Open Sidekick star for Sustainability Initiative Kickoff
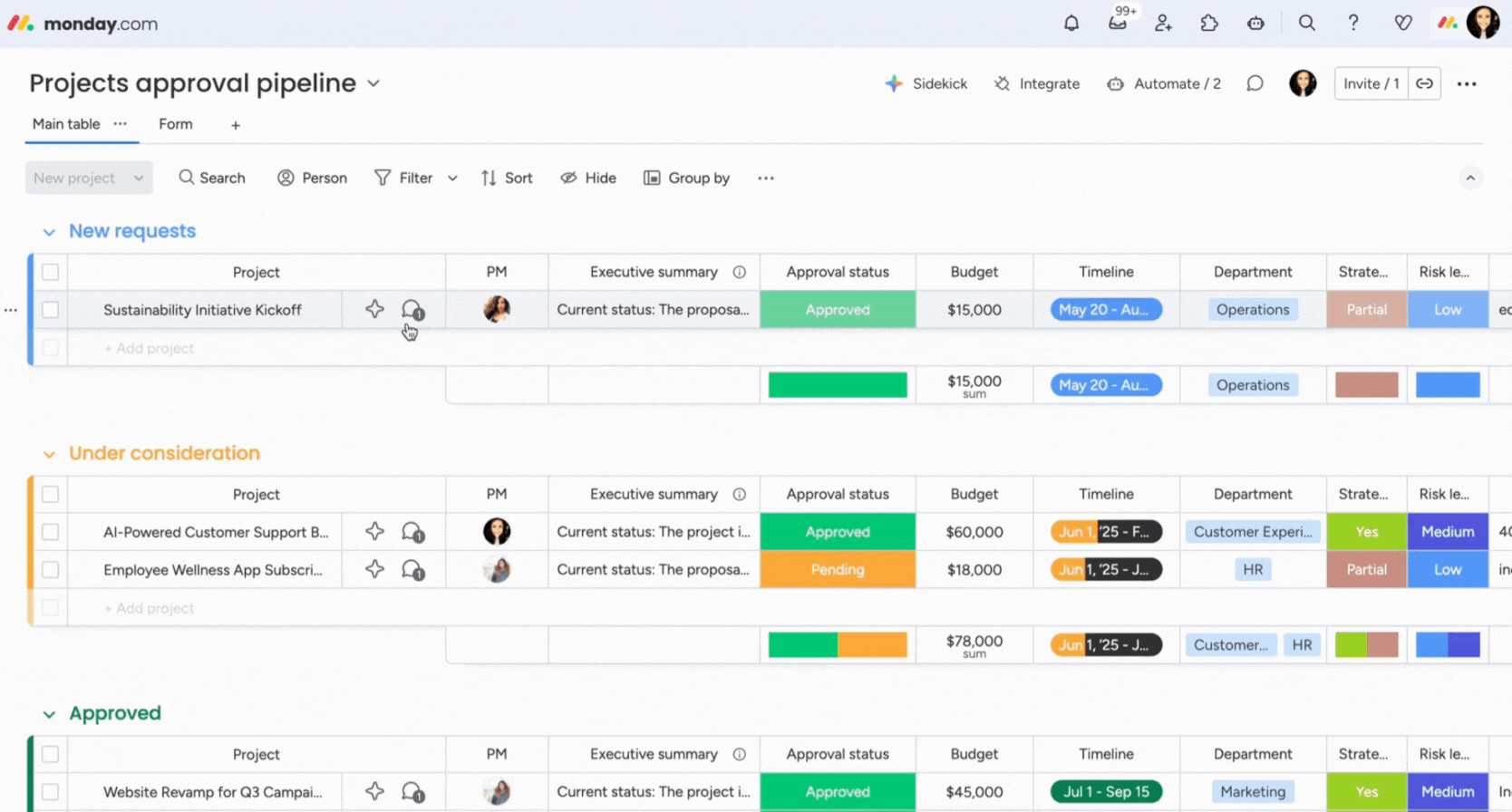The image size is (1512, 812). [x=374, y=309]
